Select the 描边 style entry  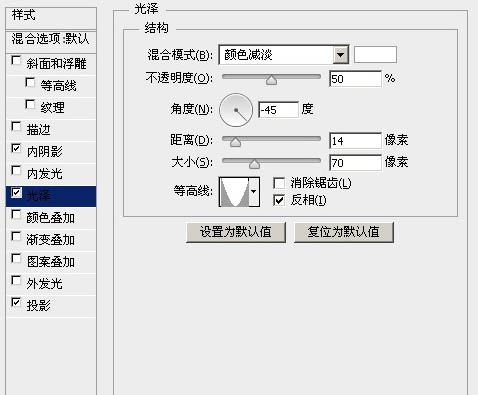[x=38, y=129]
